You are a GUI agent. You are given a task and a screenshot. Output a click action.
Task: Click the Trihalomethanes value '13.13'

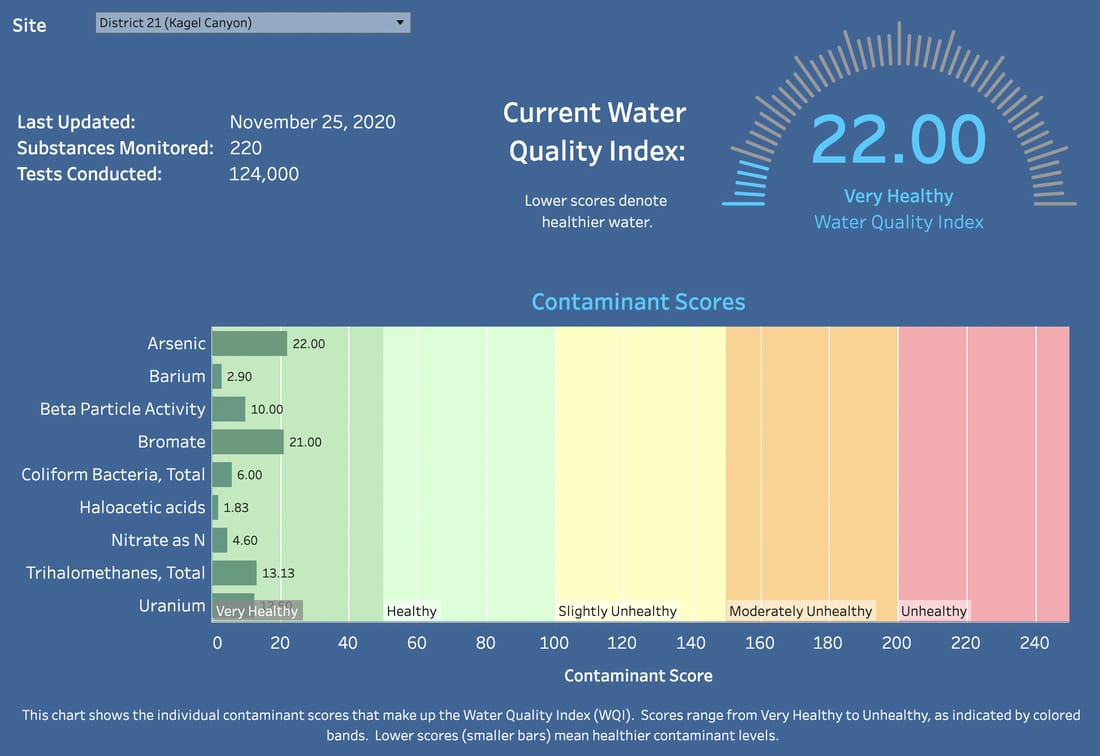(278, 573)
